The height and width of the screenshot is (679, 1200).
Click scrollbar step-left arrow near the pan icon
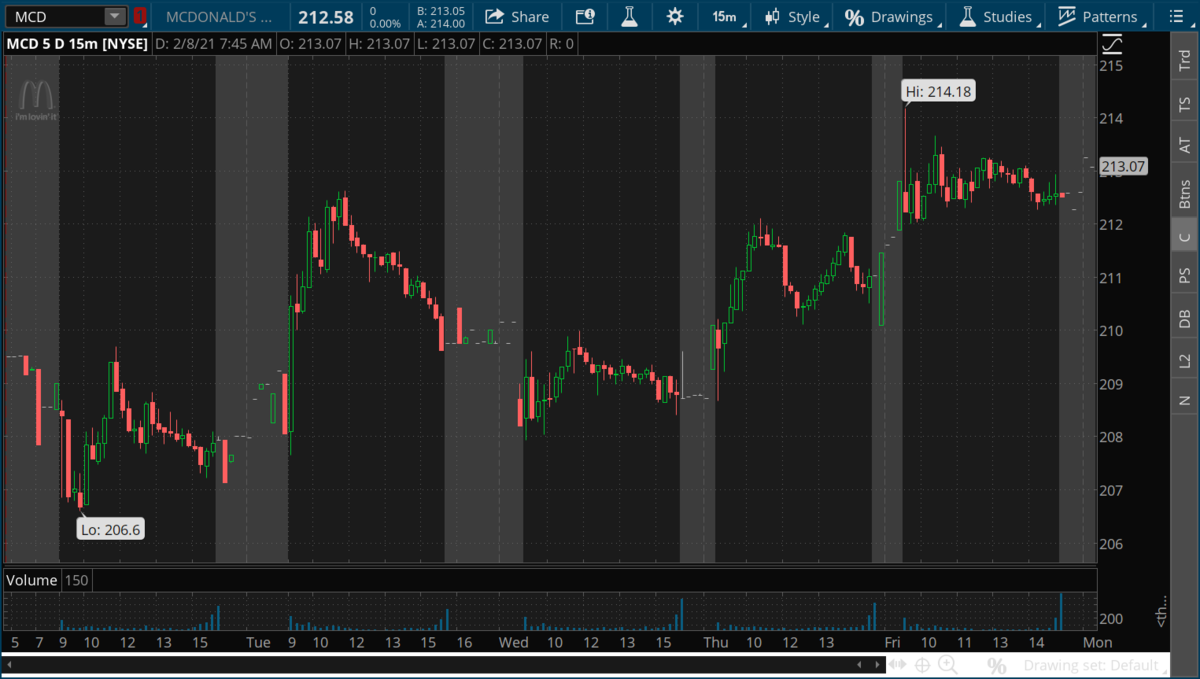tap(860, 664)
